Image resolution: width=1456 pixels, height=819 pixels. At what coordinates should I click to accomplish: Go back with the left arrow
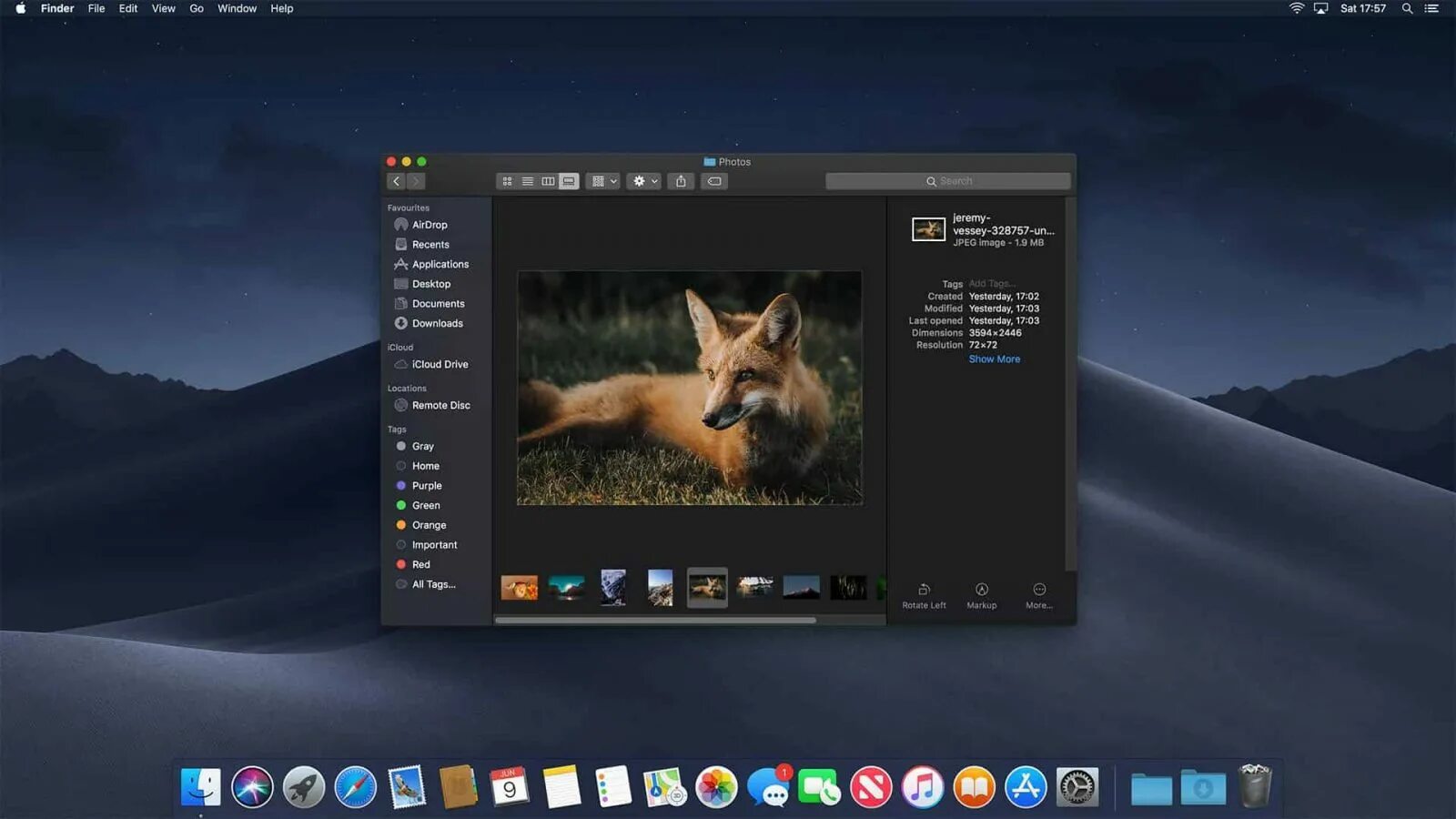(396, 181)
